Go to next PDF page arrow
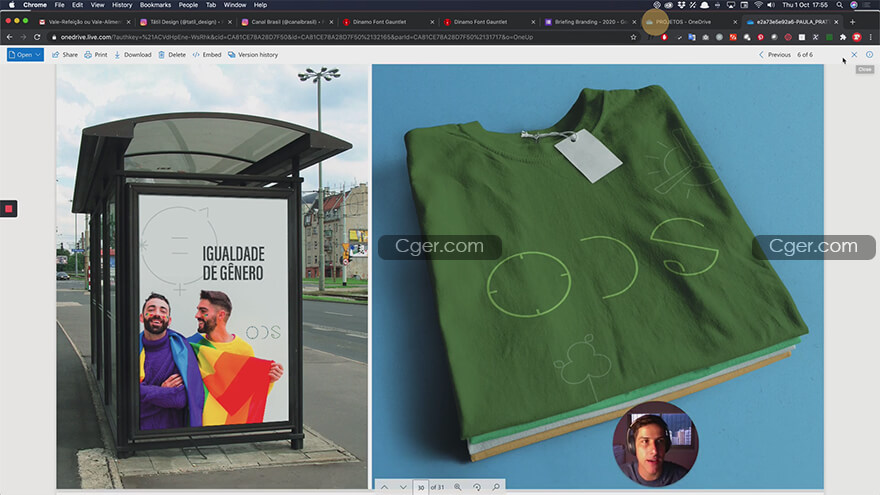 [x=403, y=487]
